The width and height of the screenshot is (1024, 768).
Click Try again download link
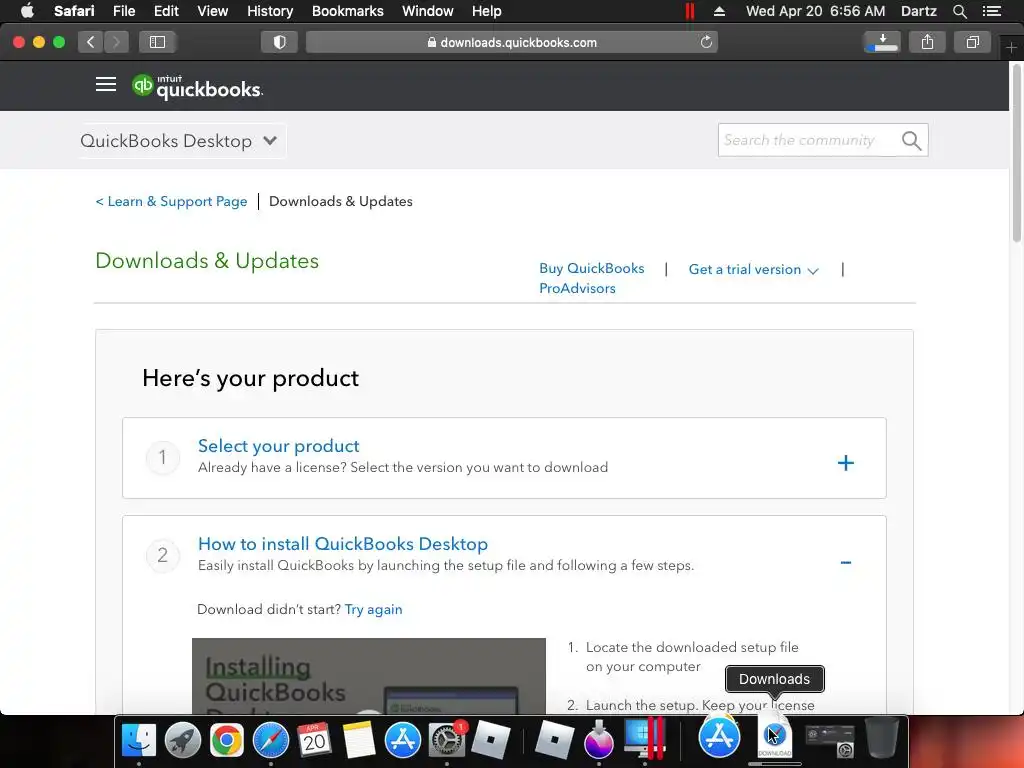374,609
